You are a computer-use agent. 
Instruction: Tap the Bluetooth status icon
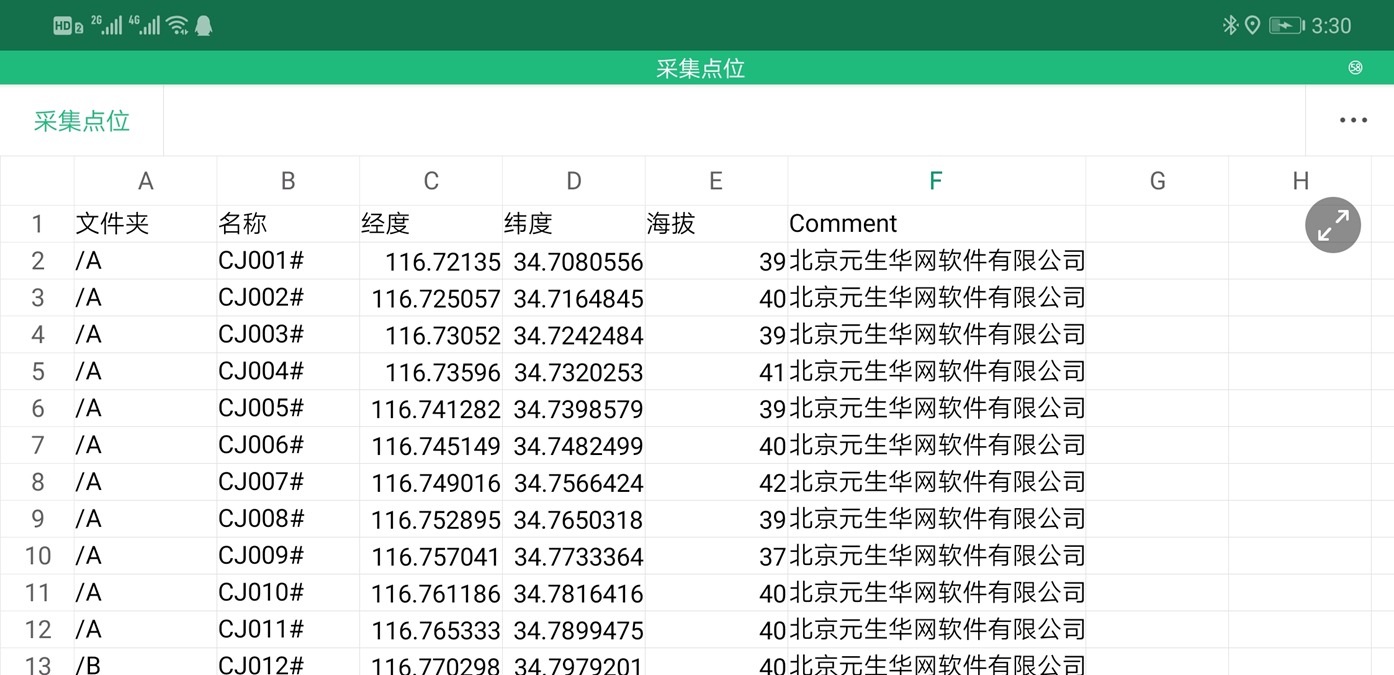coord(1230,26)
